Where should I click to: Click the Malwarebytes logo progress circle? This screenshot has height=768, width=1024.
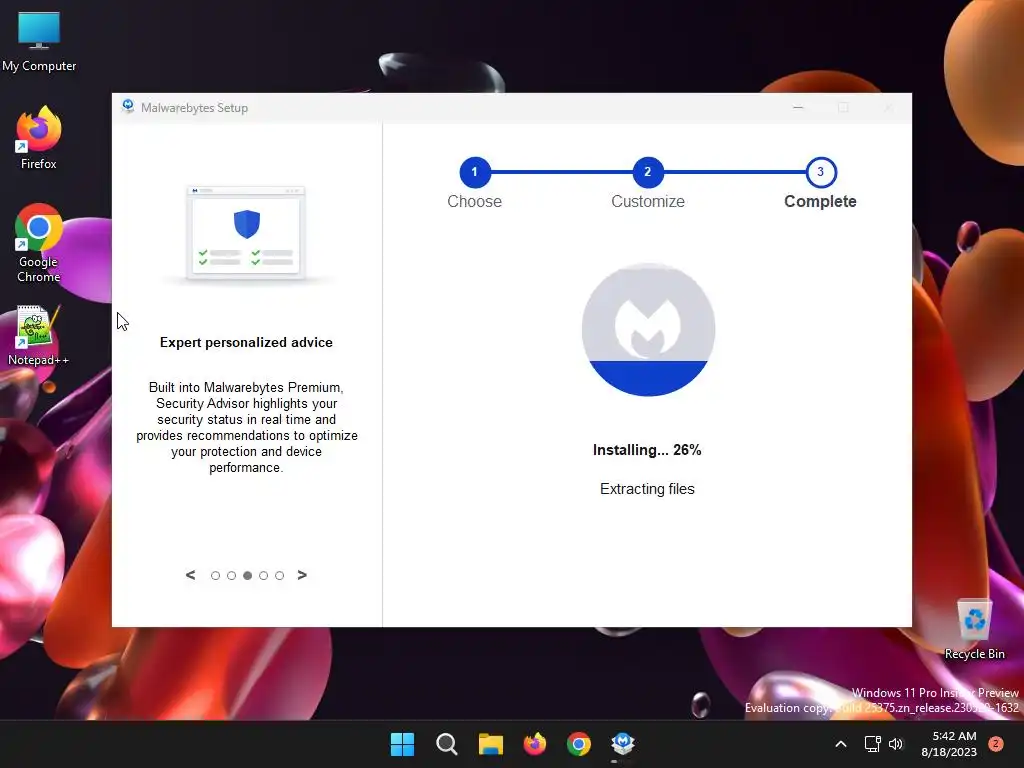[648, 329]
